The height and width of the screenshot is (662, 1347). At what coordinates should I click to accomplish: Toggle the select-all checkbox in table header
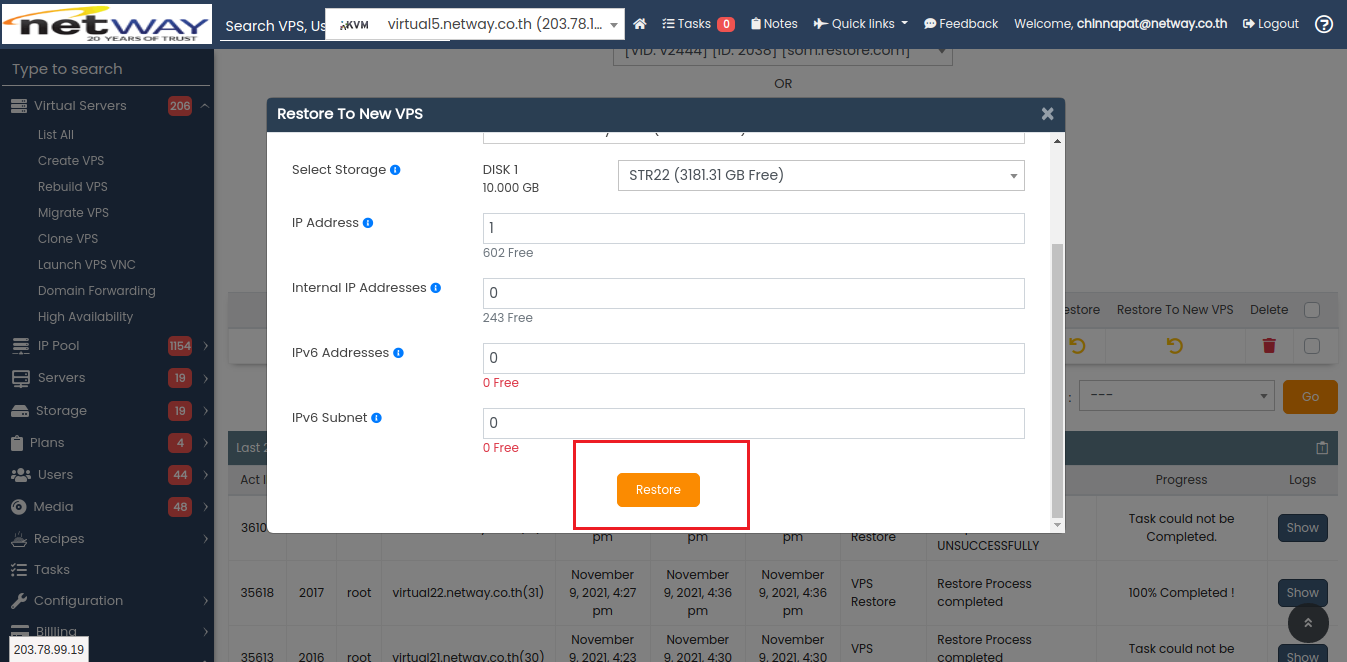coord(1312,310)
